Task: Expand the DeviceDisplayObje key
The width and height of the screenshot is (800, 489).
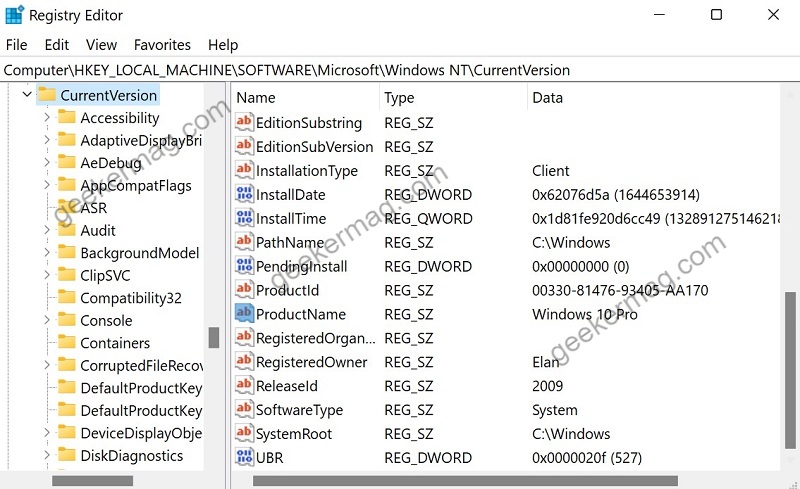Action: tap(46, 432)
